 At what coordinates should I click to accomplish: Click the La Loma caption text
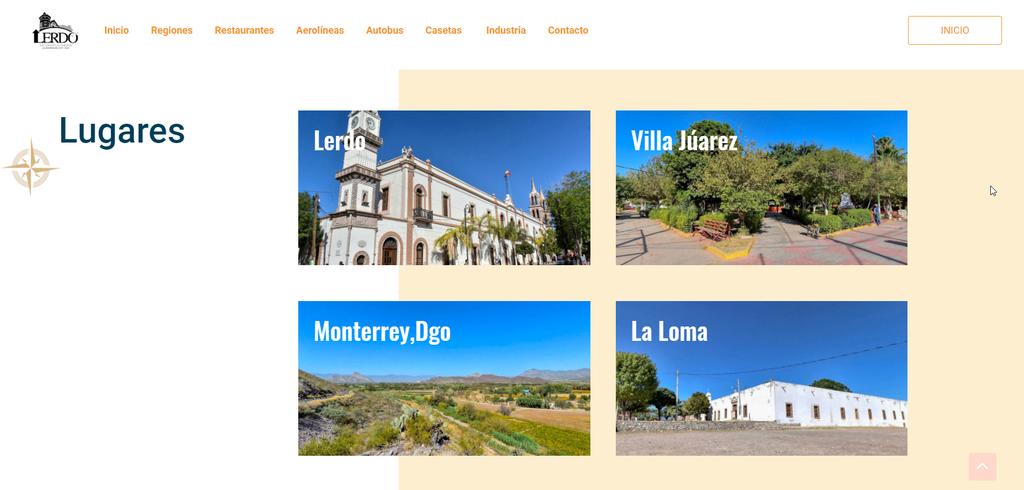(669, 331)
